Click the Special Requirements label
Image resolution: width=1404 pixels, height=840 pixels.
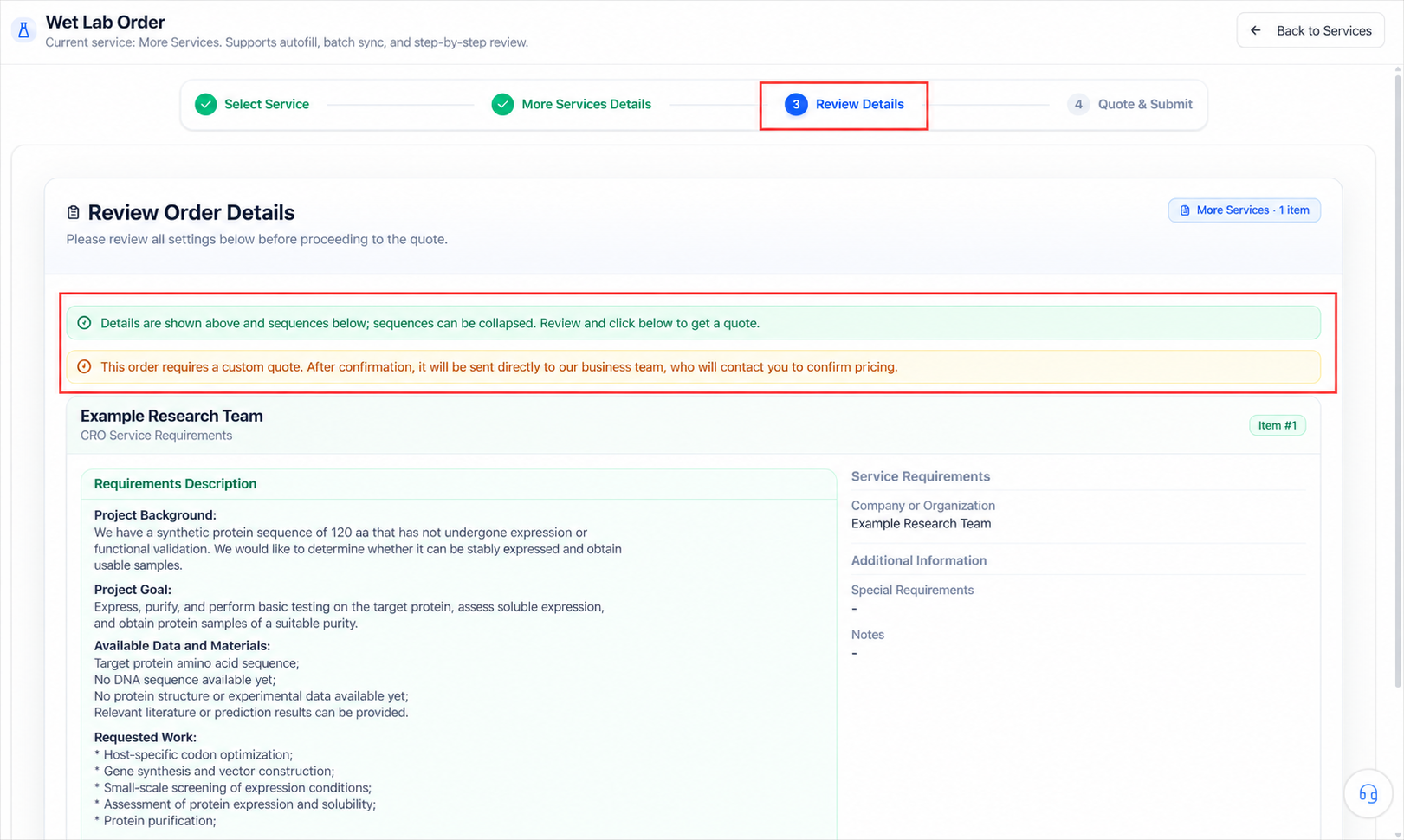(912, 590)
